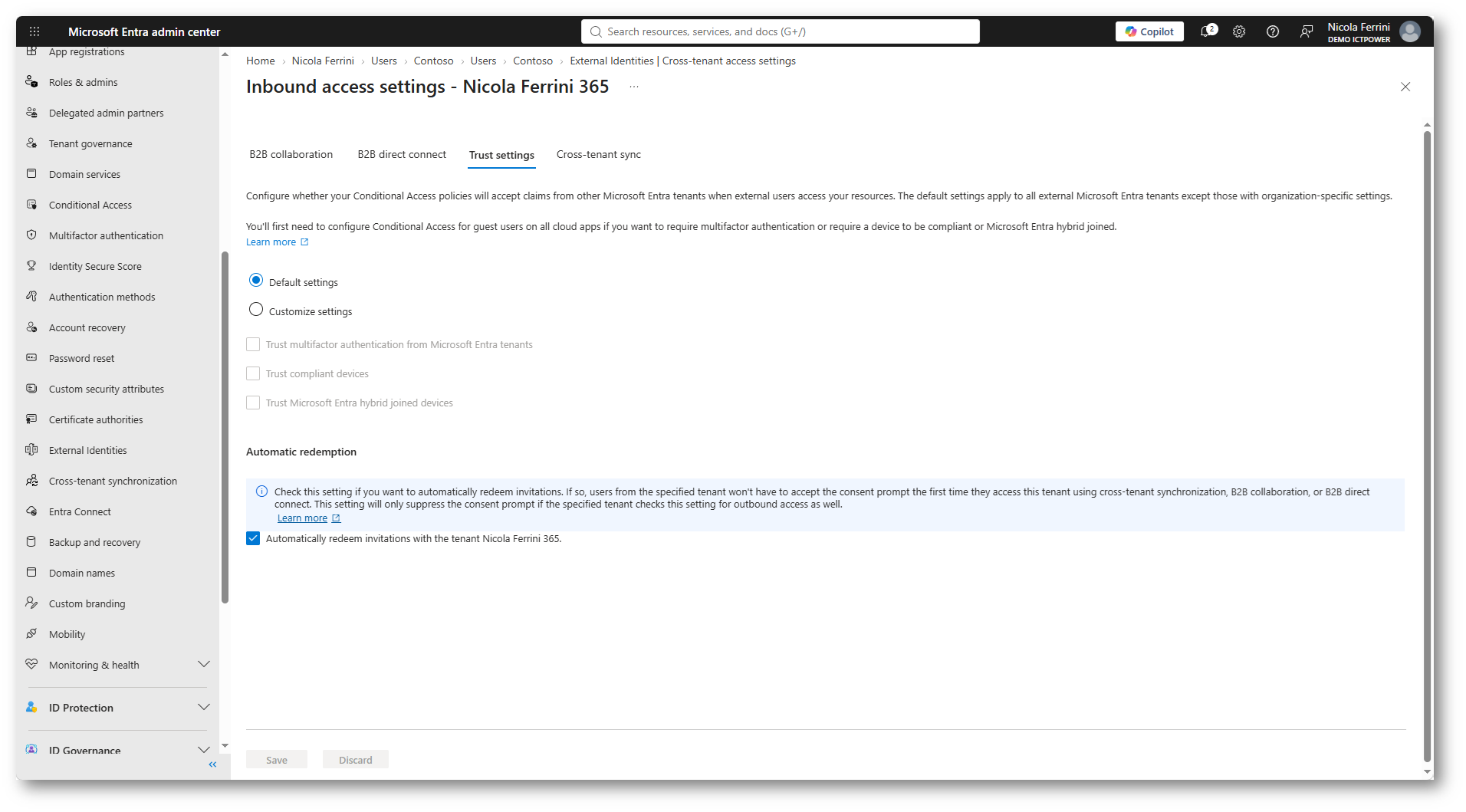
Task: Open Conditional Access in the sidebar
Action: 90,205
